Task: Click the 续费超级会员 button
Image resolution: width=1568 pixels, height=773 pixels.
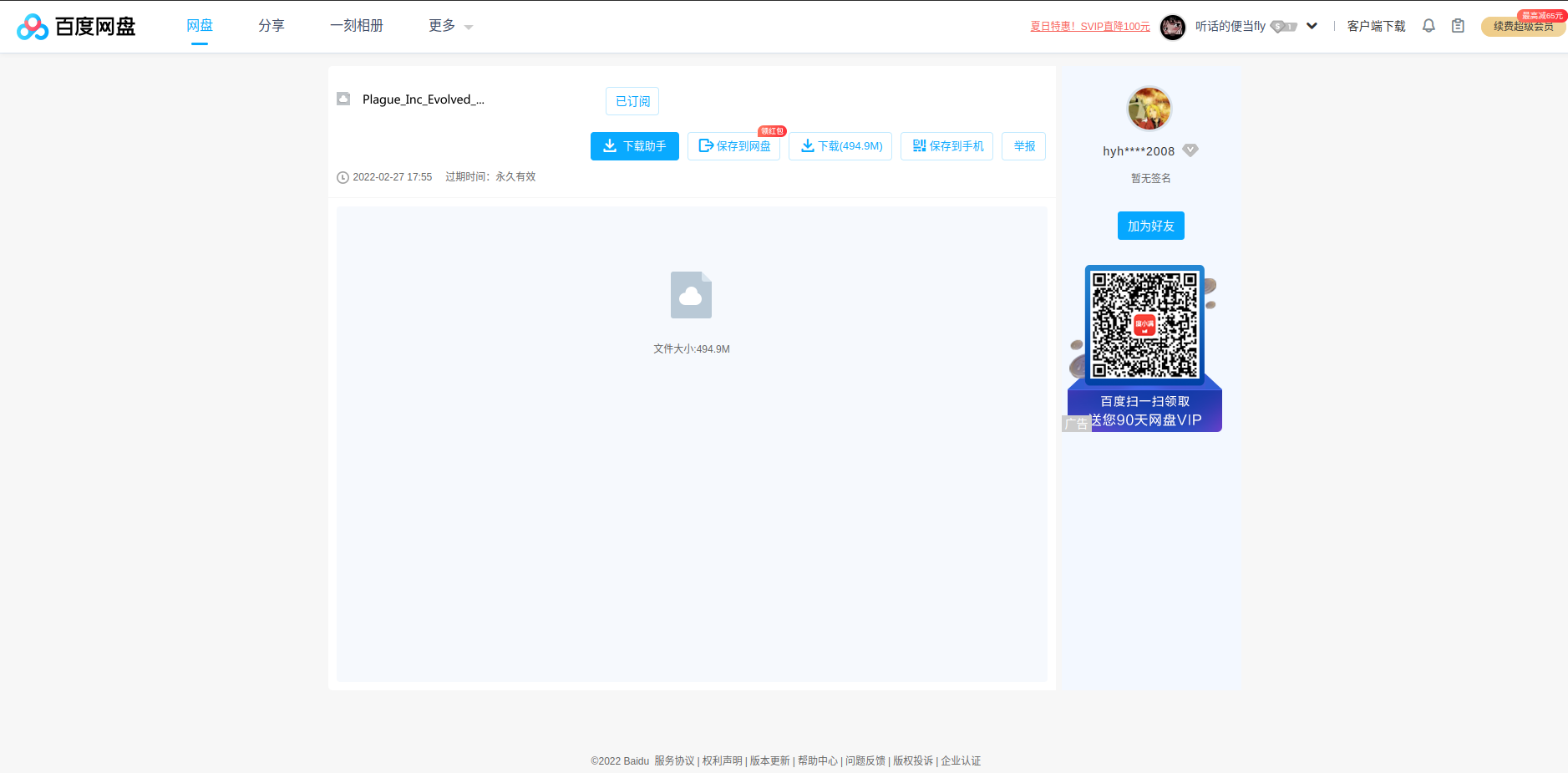Action: (x=1523, y=27)
